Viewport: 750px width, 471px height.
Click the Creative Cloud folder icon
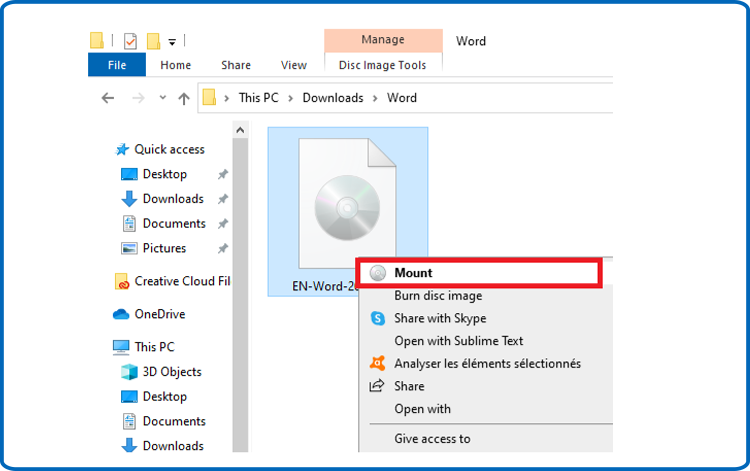coord(121,282)
